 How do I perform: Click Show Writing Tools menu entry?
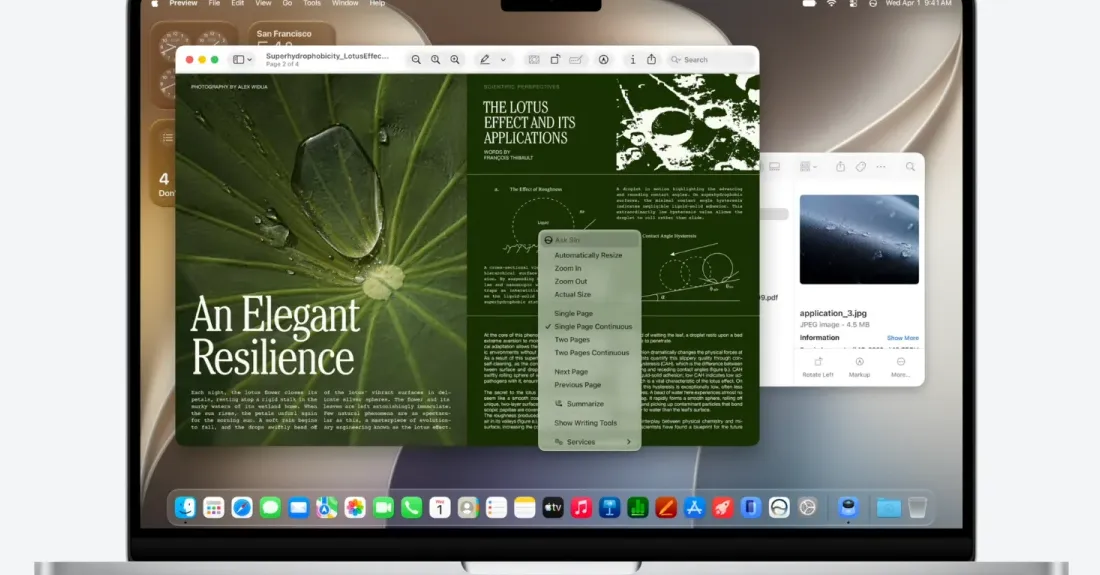click(x=586, y=423)
